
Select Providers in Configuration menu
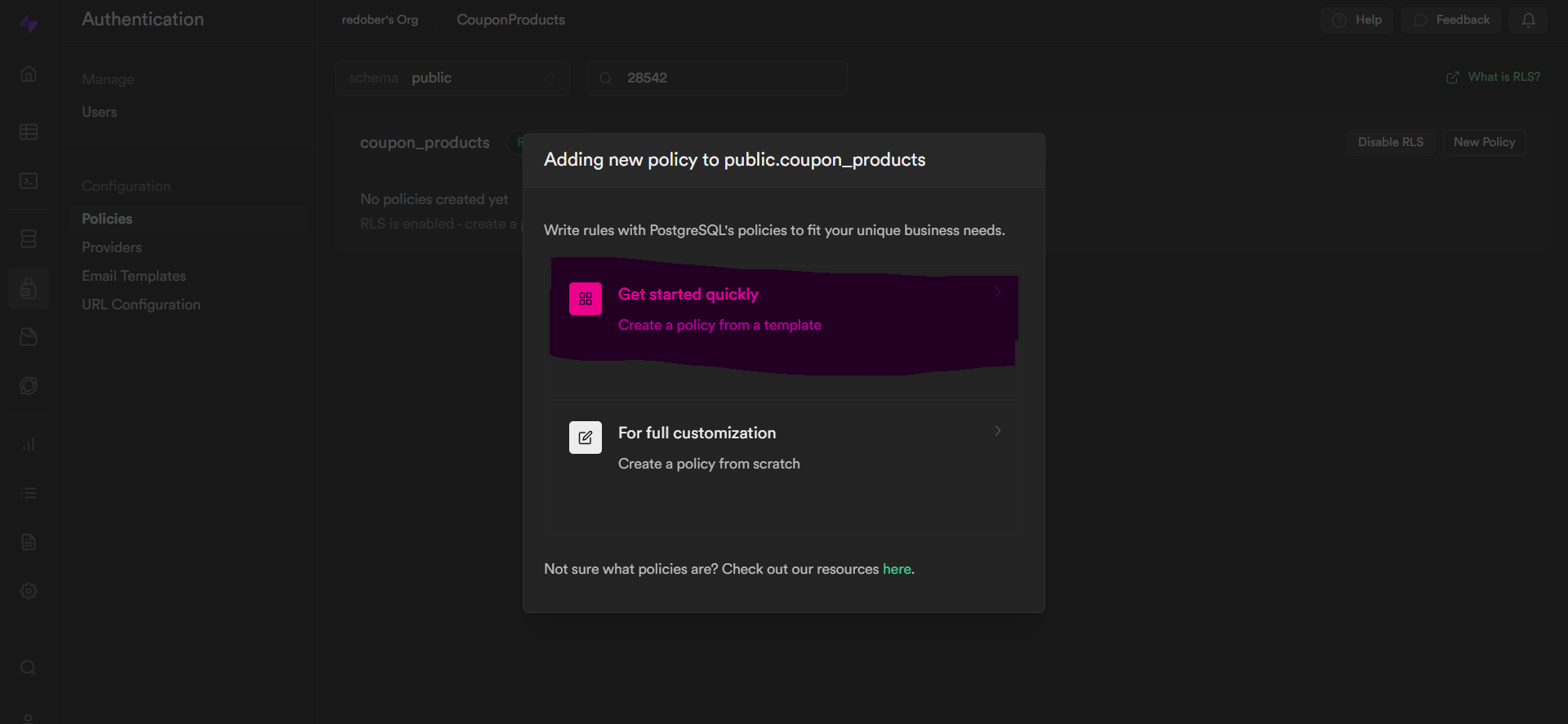click(112, 247)
